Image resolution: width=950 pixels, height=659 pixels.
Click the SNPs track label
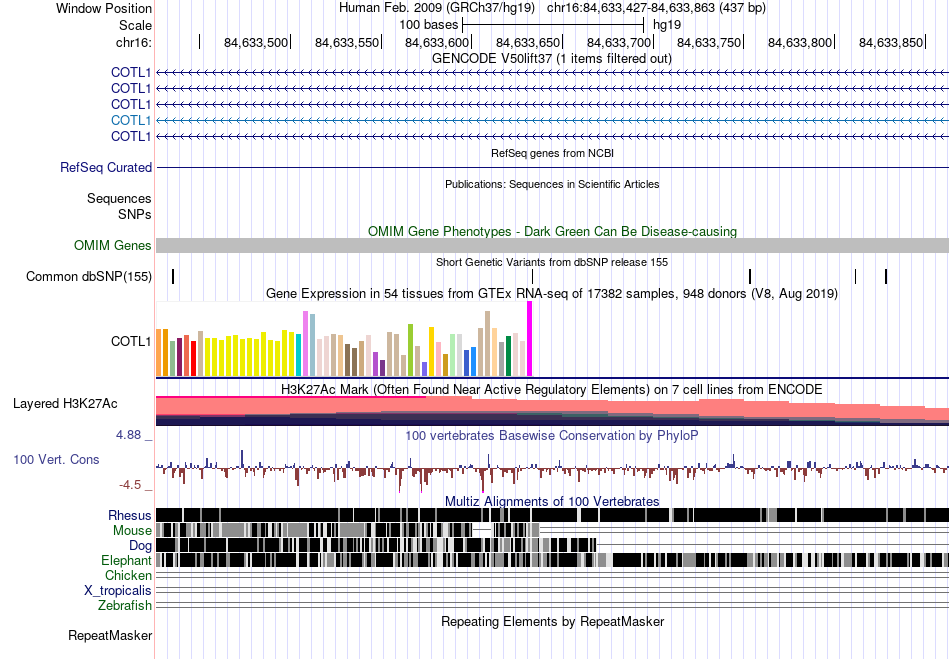[x=135, y=214]
